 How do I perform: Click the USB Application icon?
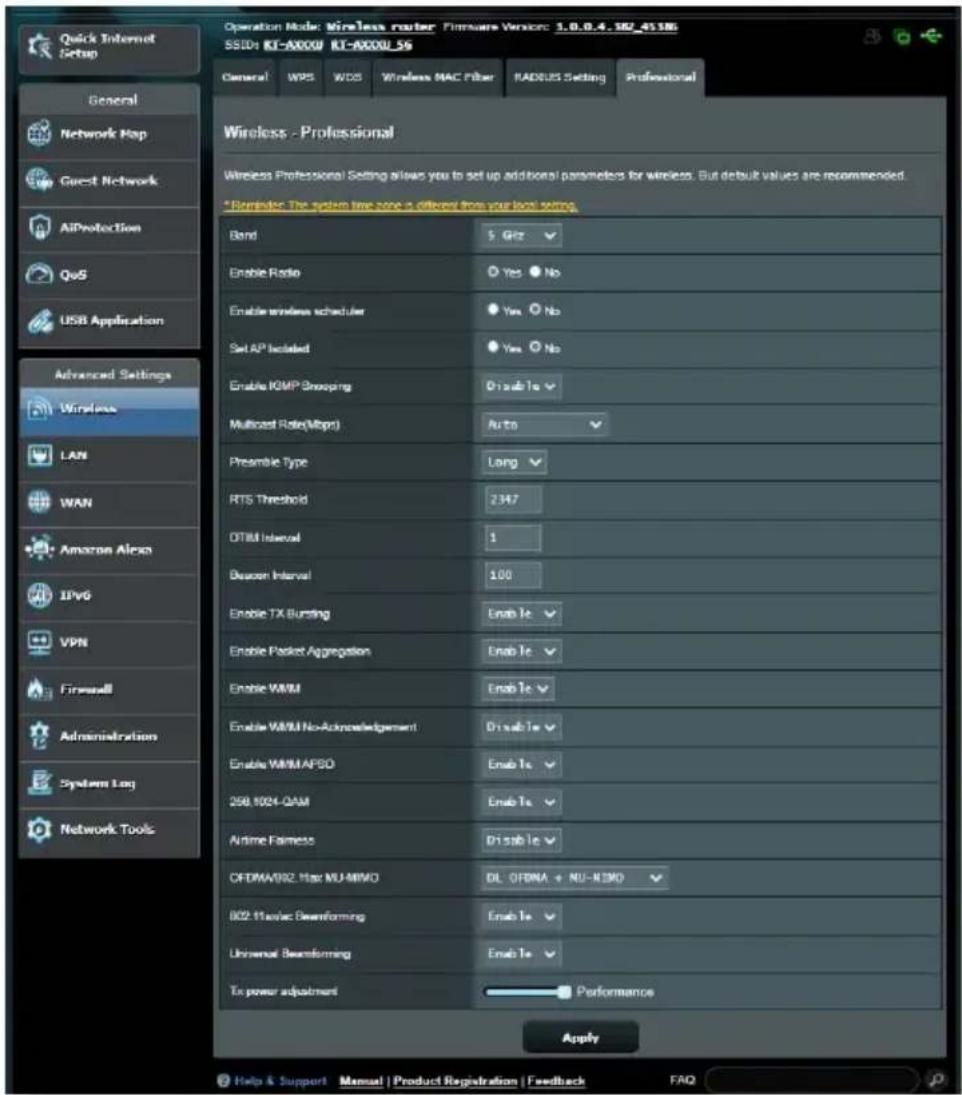(39, 321)
